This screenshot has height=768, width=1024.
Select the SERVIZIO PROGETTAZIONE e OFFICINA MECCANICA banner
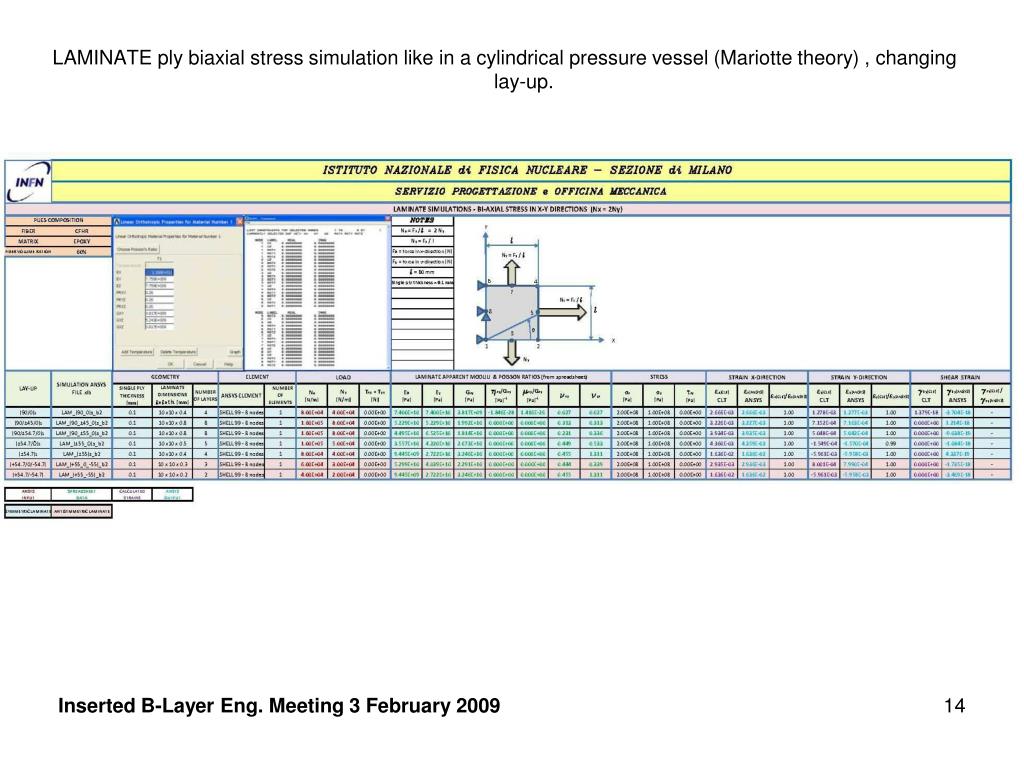tap(530, 192)
